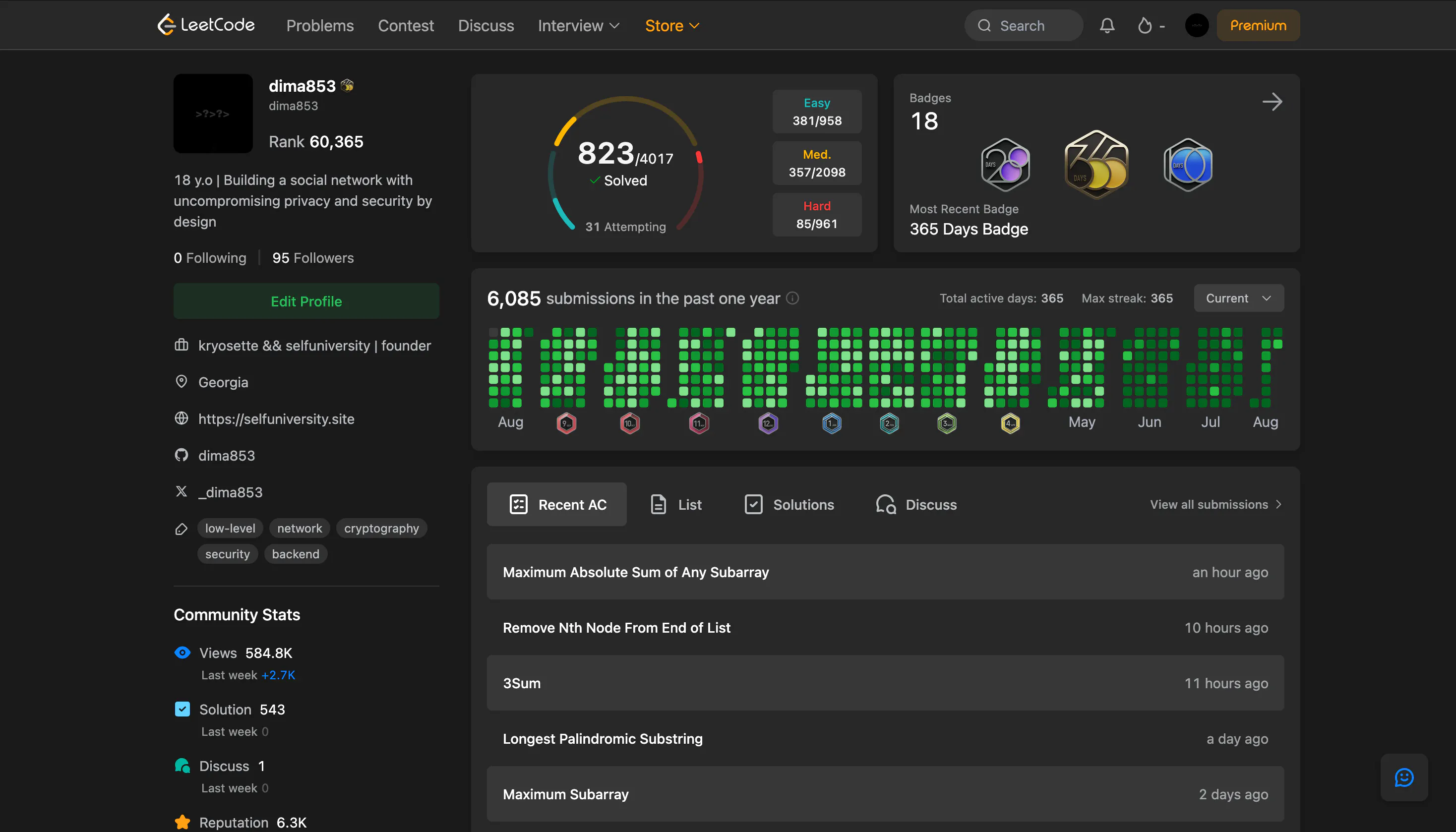Click the X icon beside _dima853
1456x832 pixels.
181,491
